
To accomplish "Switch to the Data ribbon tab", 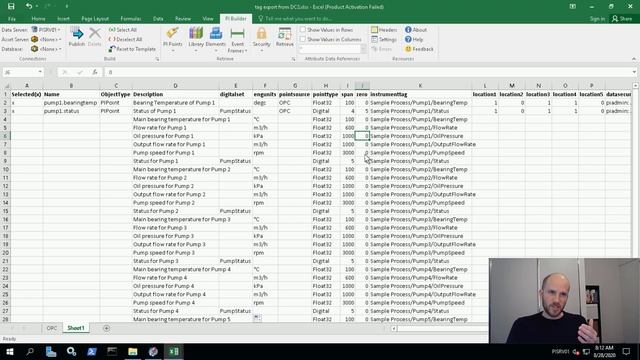I will pyautogui.click(x=158, y=19).
